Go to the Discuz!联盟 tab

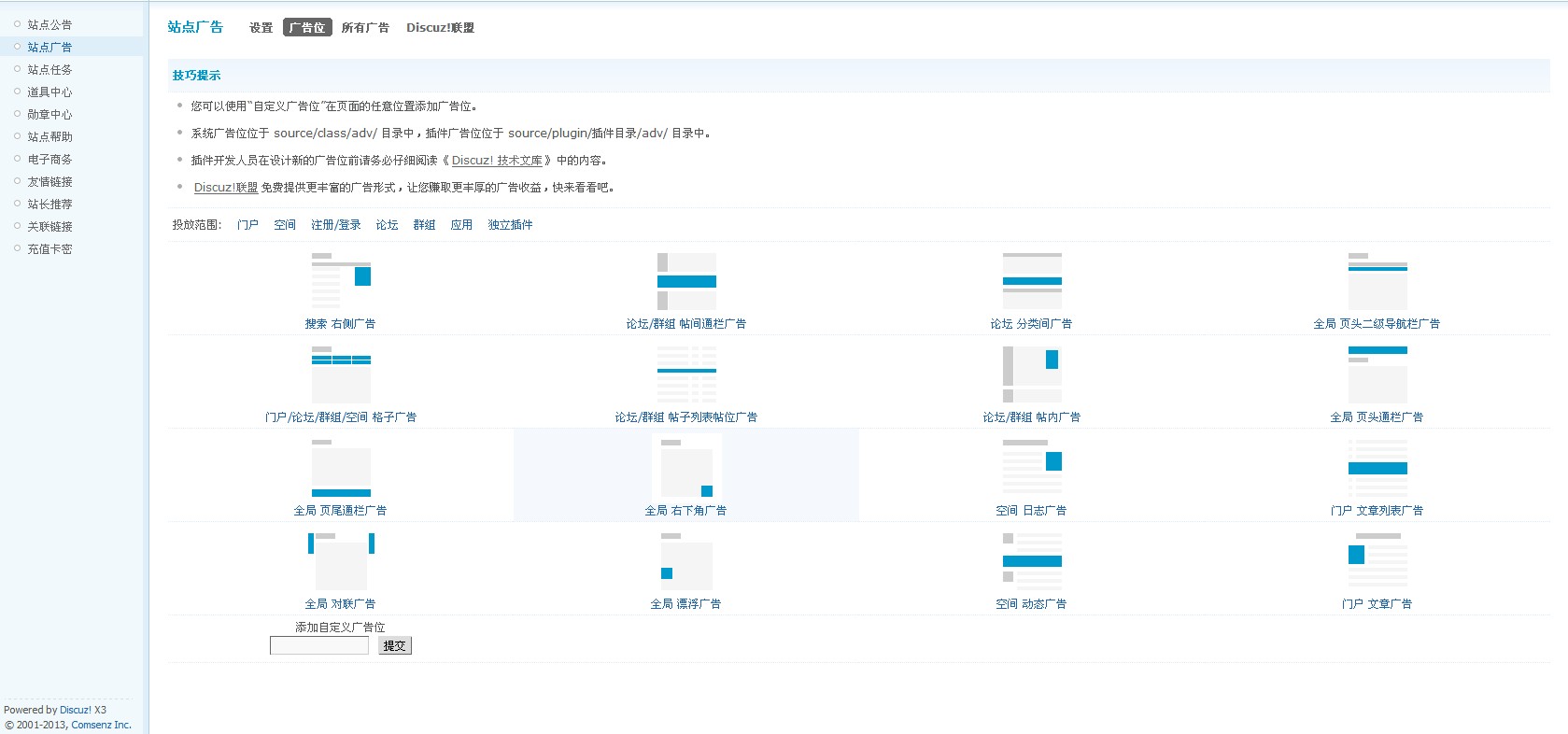click(441, 28)
